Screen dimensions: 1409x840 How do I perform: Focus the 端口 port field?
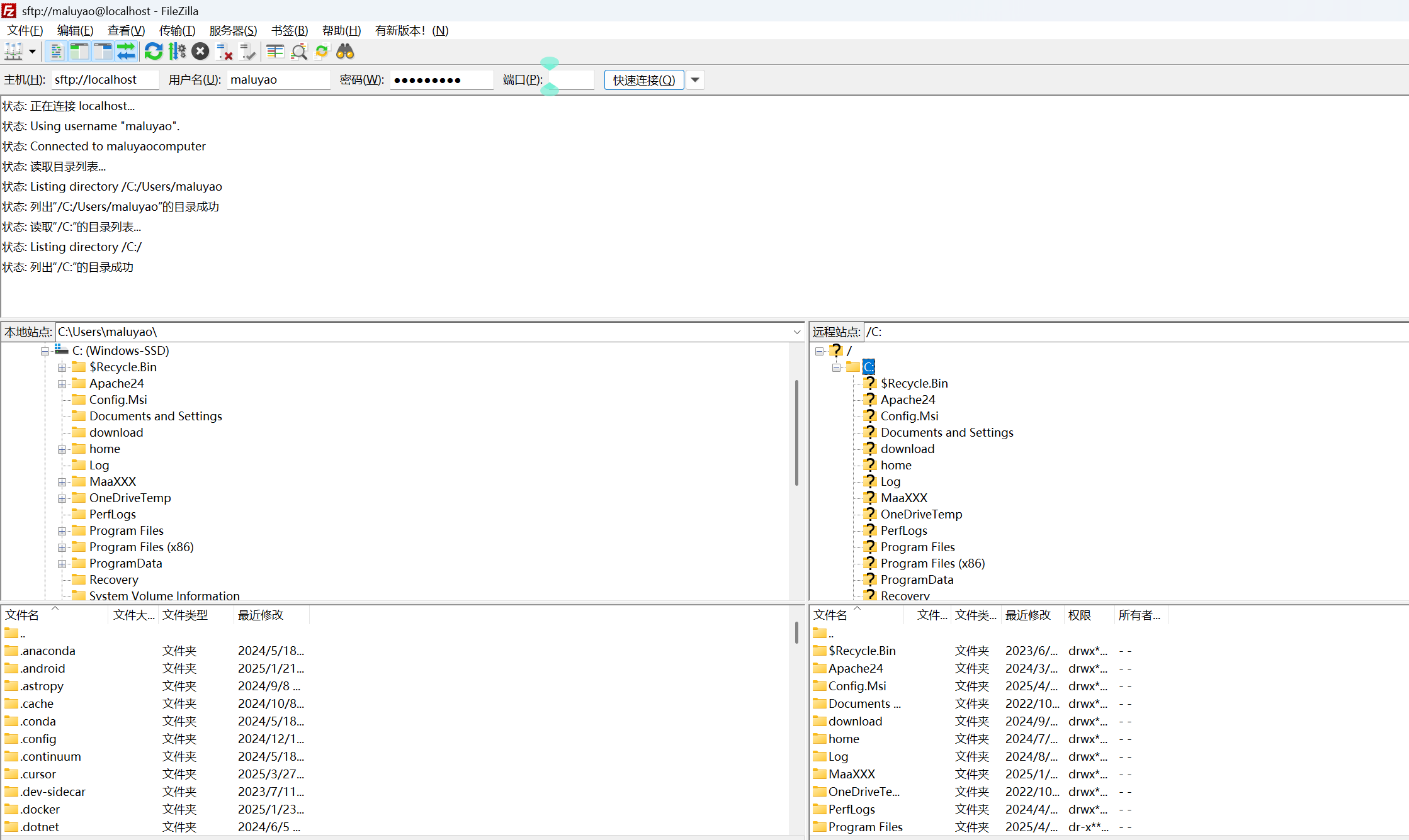coord(571,80)
